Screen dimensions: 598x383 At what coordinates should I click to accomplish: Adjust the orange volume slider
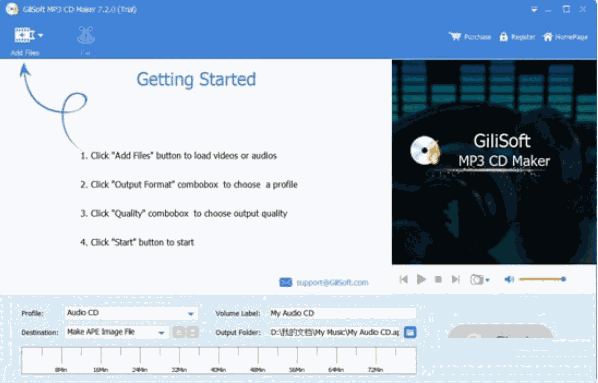pos(542,279)
